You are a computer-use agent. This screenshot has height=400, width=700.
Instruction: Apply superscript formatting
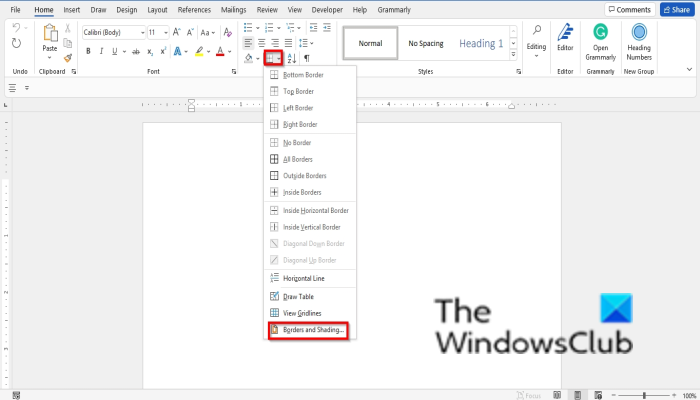pos(163,52)
